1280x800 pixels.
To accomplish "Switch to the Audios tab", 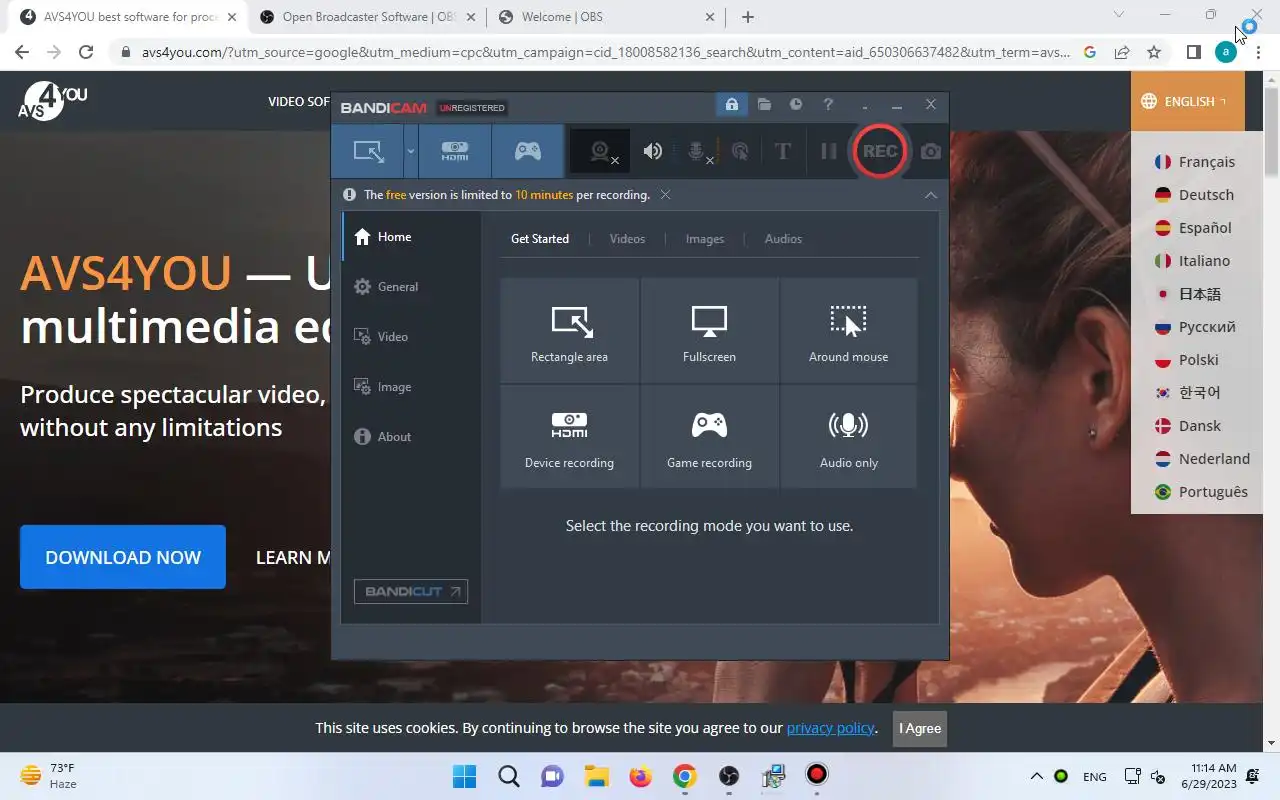I will pos(783,239).
